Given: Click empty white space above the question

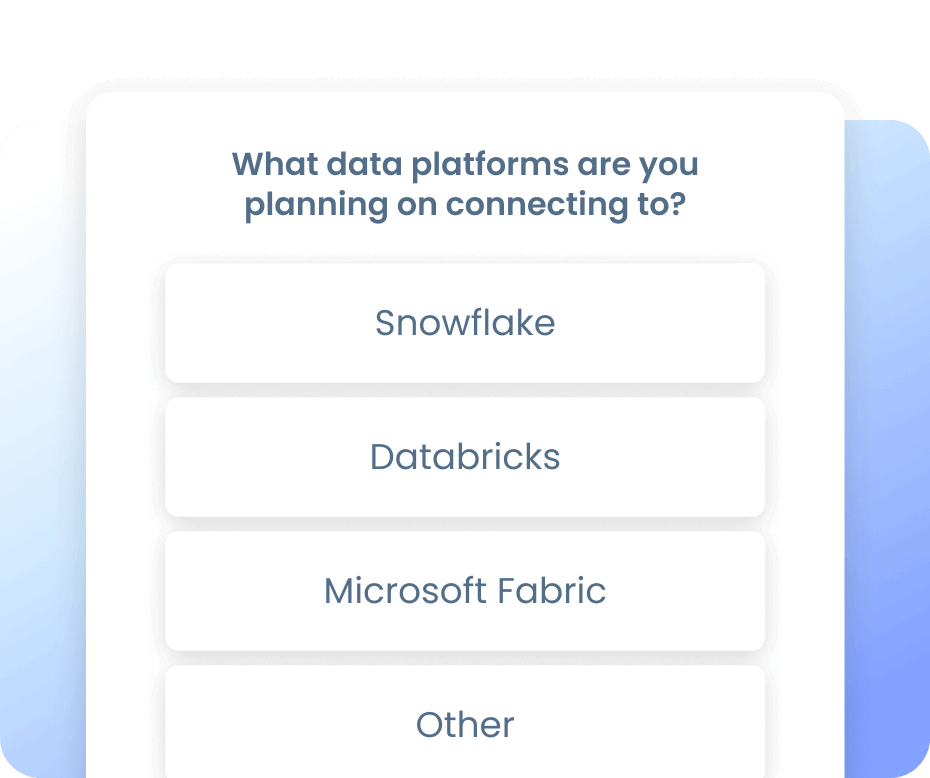Looking at the screenshot, I should [465, 119].
